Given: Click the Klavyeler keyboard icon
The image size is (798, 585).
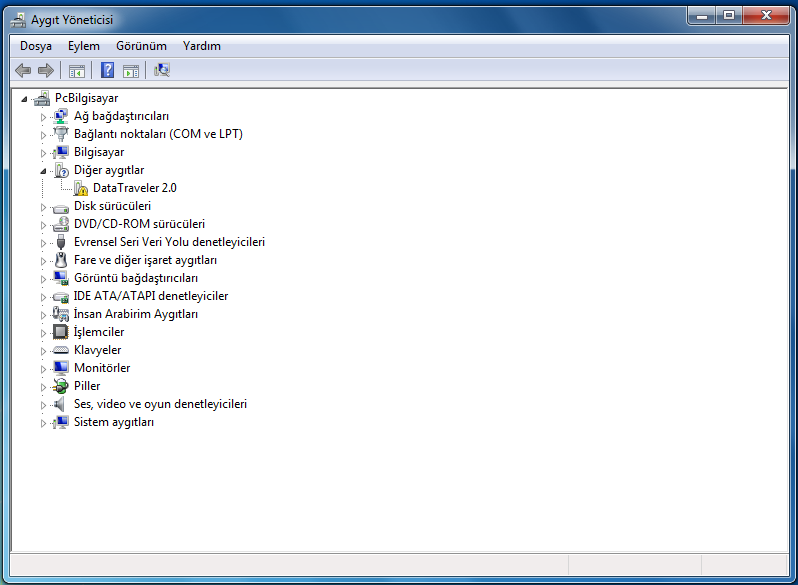Looking at the screenshot, I should (61, 350).
